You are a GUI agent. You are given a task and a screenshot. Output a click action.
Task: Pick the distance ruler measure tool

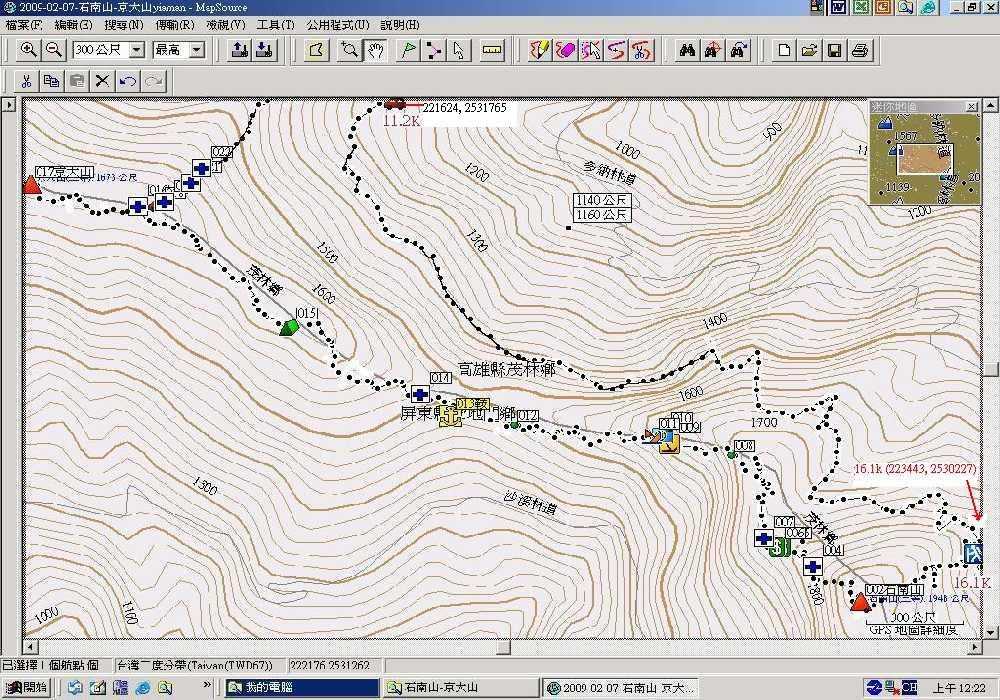(x=492, y=49)
